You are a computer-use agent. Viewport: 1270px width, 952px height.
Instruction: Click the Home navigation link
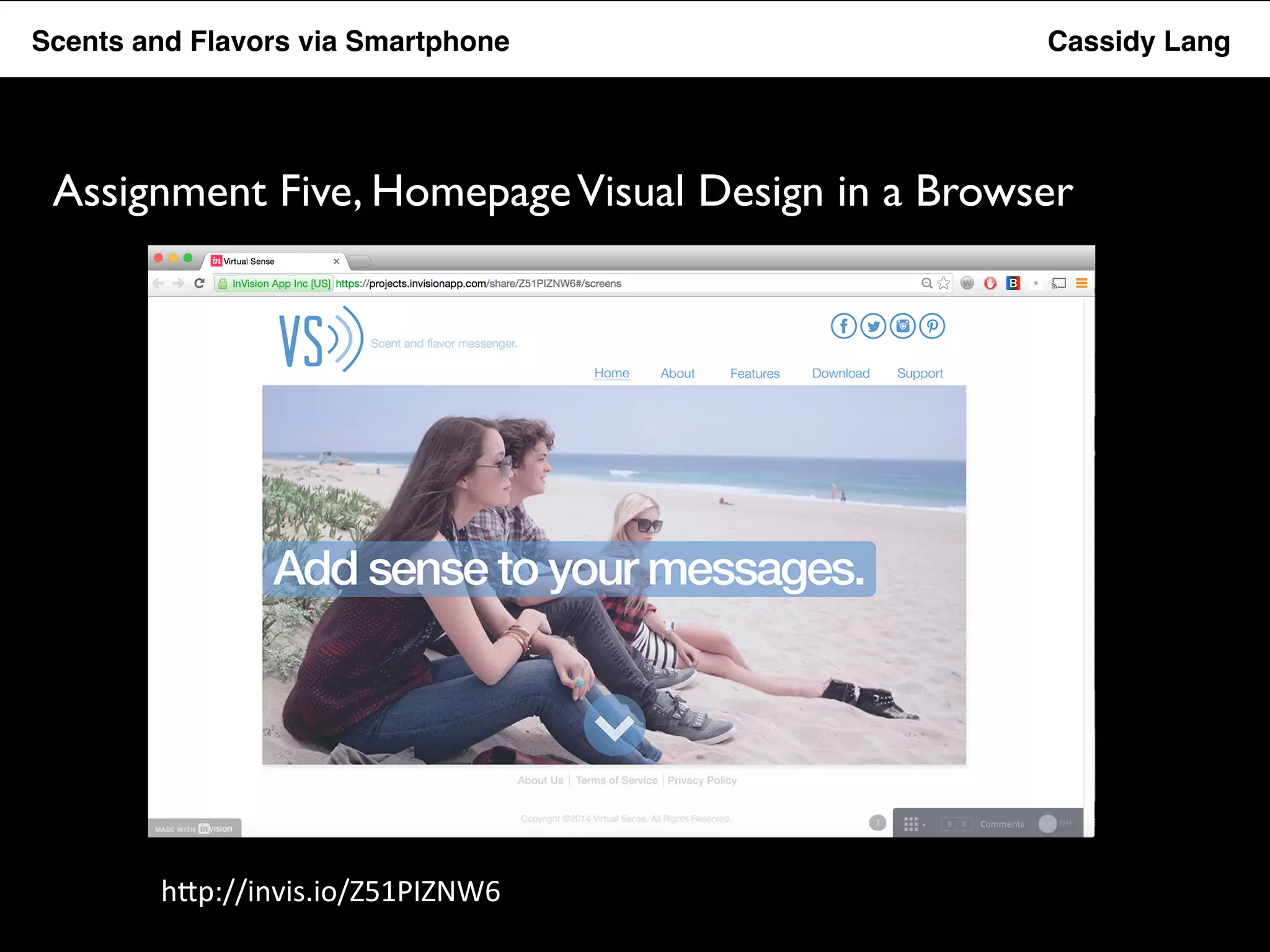(x=611, y=373)
